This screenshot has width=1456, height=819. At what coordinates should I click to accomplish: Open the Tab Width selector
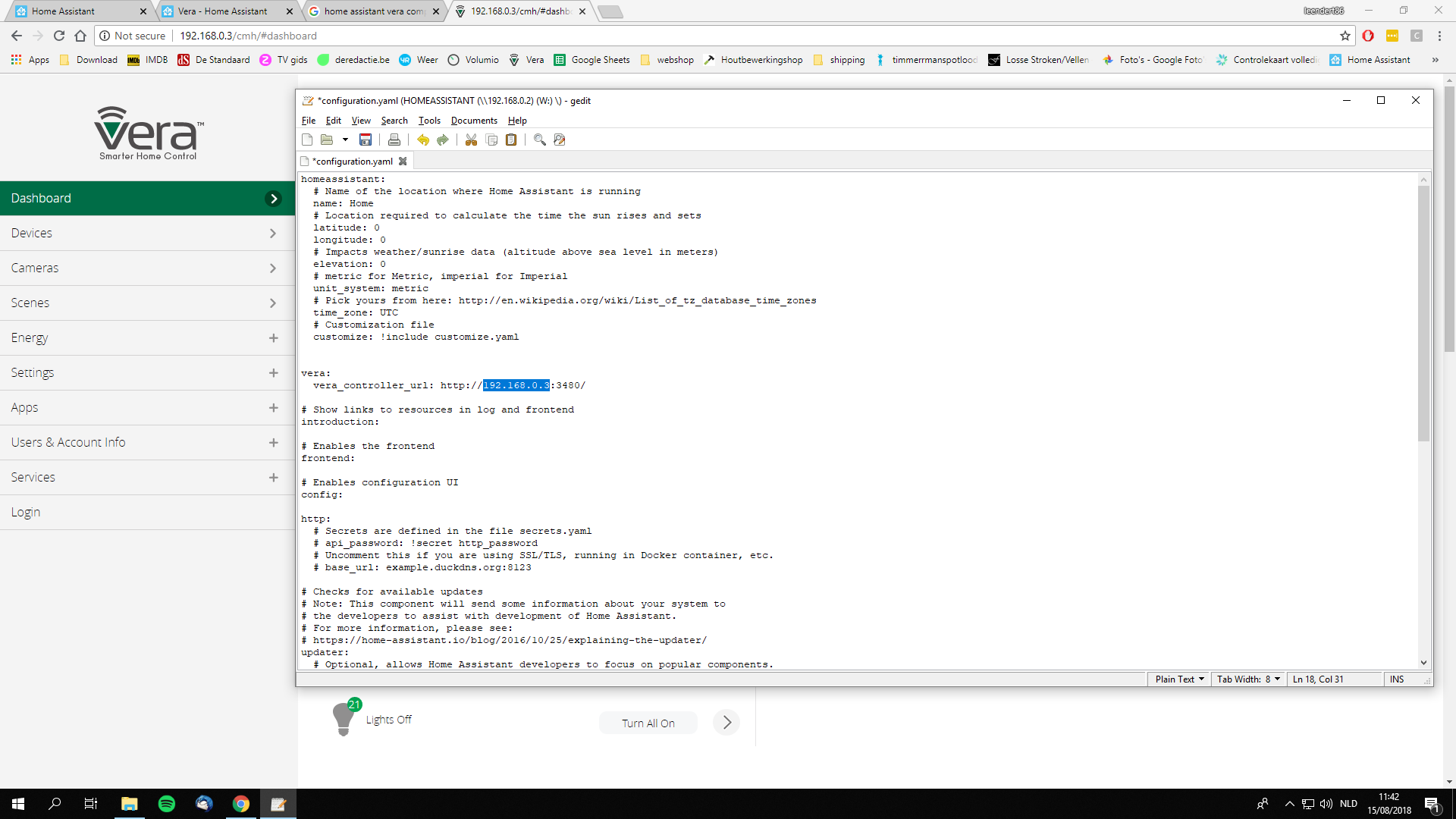tap(1248, 679)
